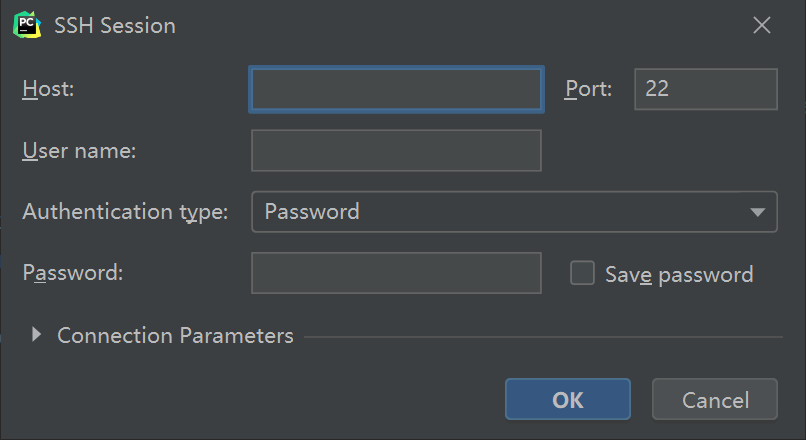Click the PyCharm icon in the title bar

(x=27, y=26)
